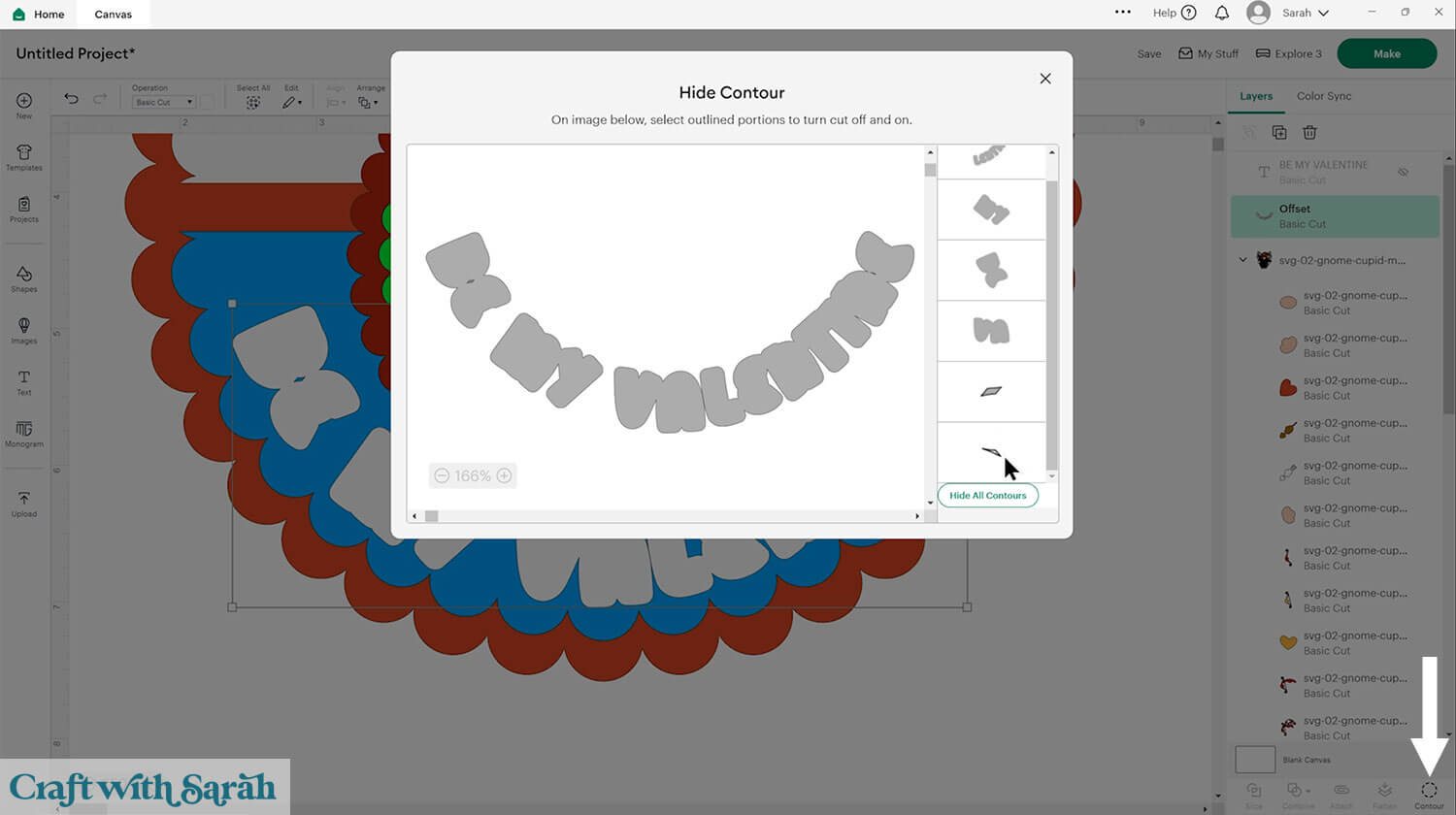
Task: Open the Upload panel
Action: (24, 504)
